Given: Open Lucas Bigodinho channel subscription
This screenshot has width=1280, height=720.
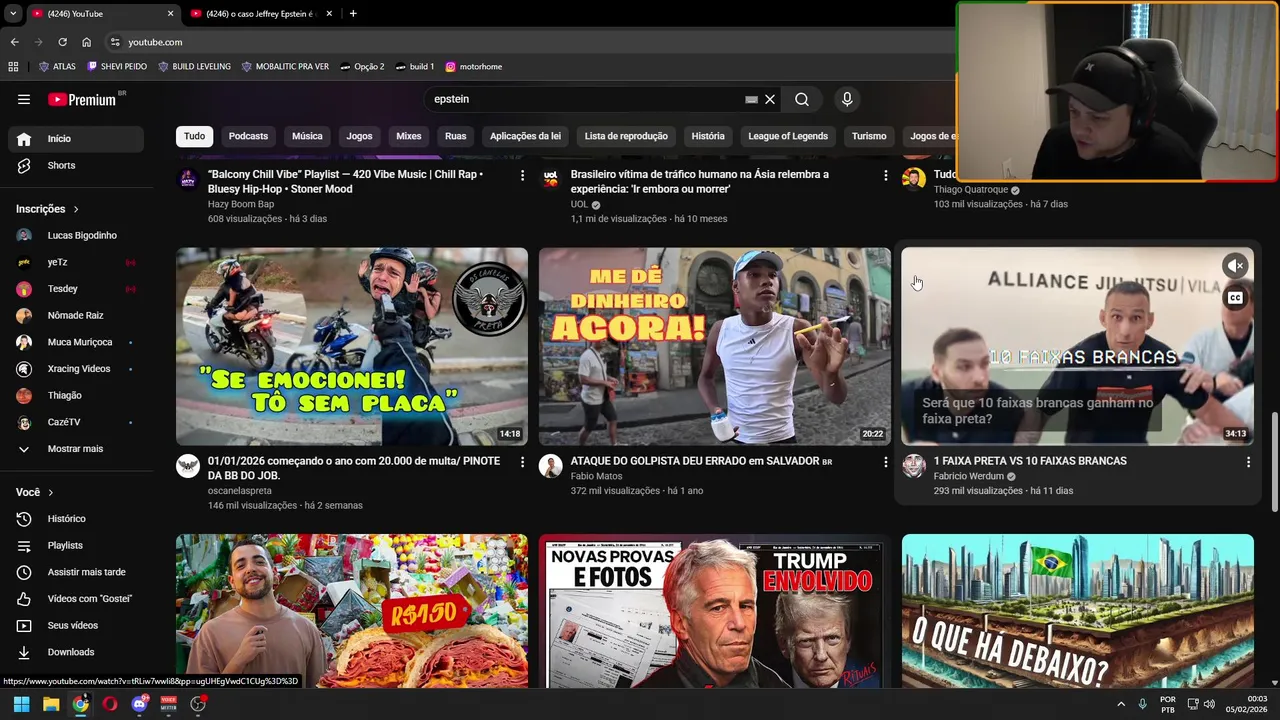Looking at the screenshot, I should pyautogui.click(x=76, y=235).
